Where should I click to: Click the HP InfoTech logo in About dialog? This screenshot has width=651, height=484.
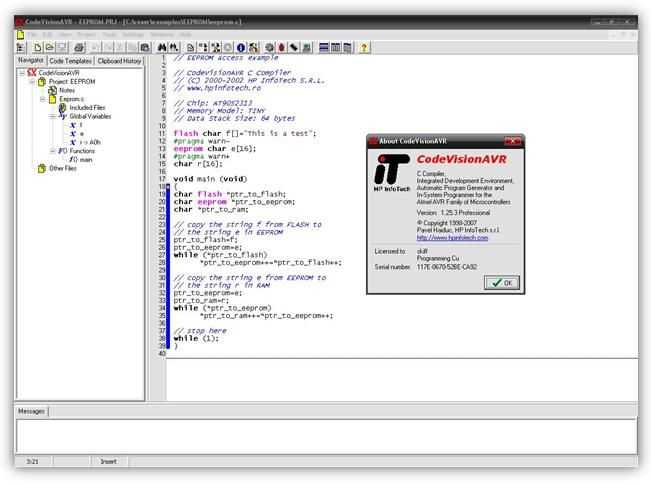pyautogui.click(x=392, y=173)
